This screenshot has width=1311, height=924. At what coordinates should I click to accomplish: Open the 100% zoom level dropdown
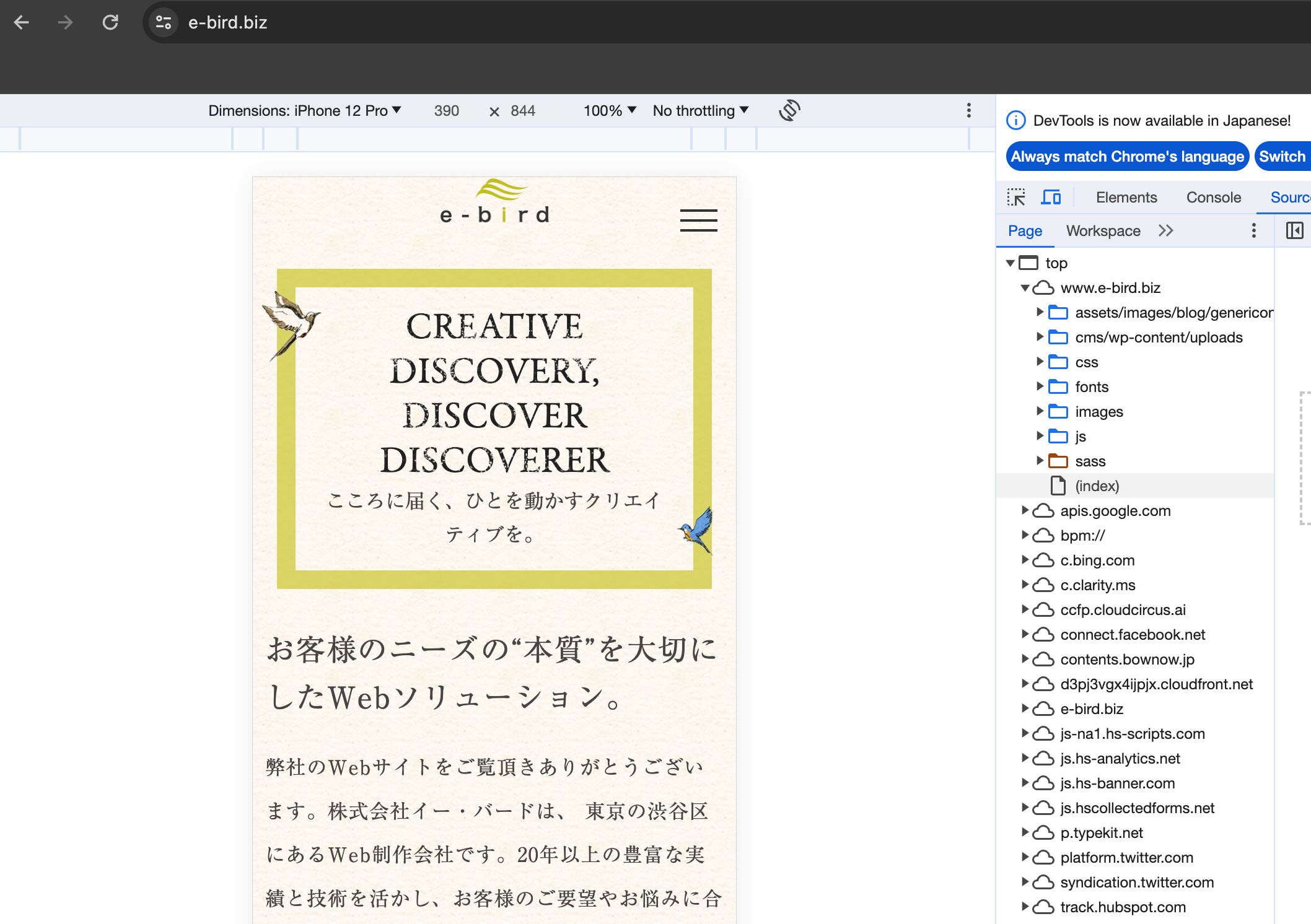(609, 110)
